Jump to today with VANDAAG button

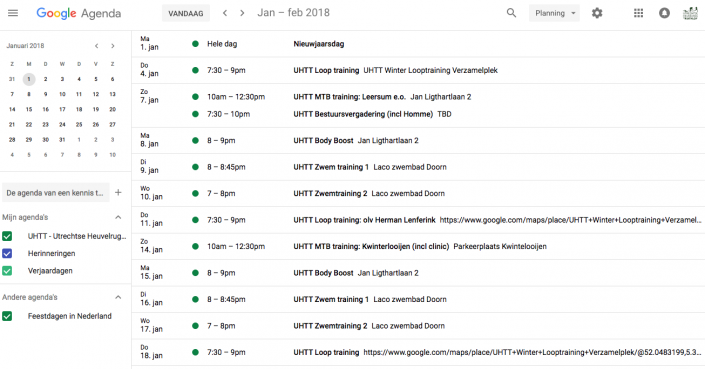(186, 13)
